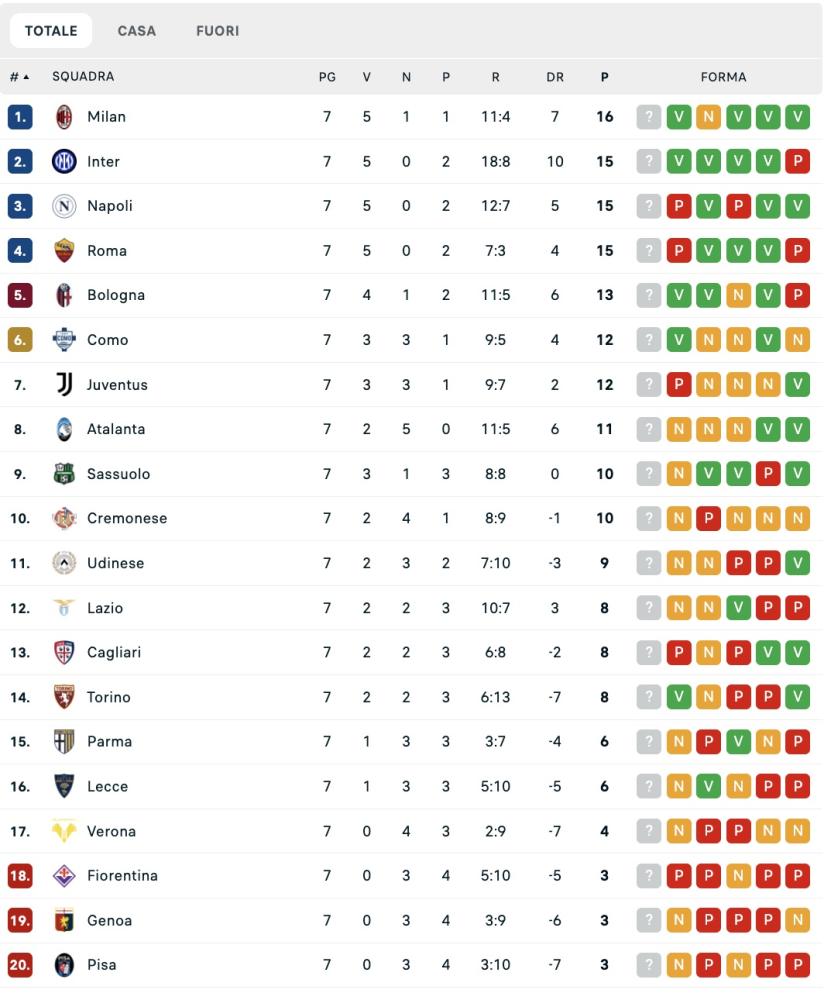Switch to the FUORI tab
824x1000 pixels.
point(217,31)
